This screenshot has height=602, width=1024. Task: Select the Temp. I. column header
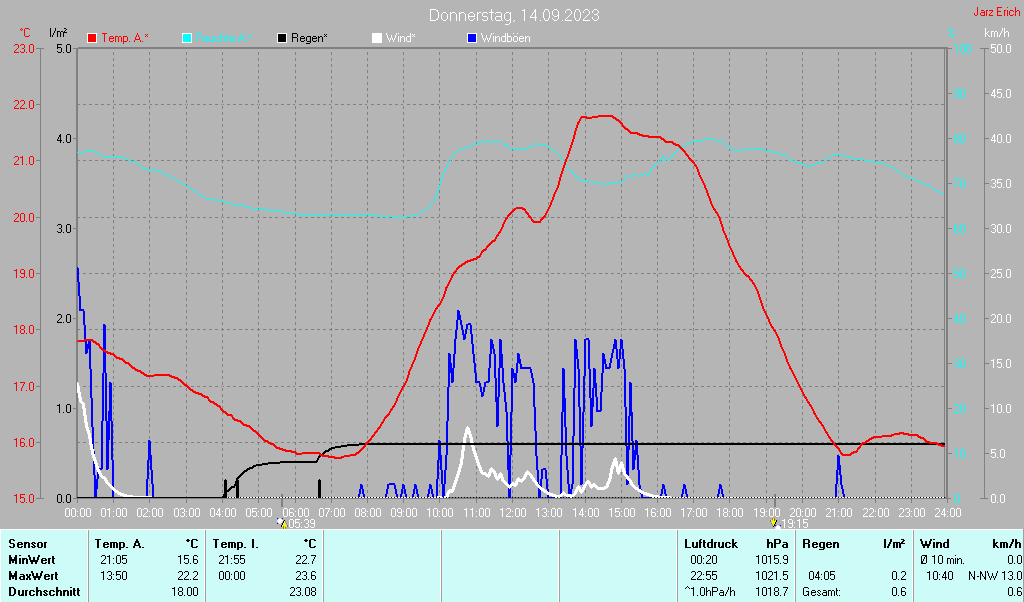(234, 544)
